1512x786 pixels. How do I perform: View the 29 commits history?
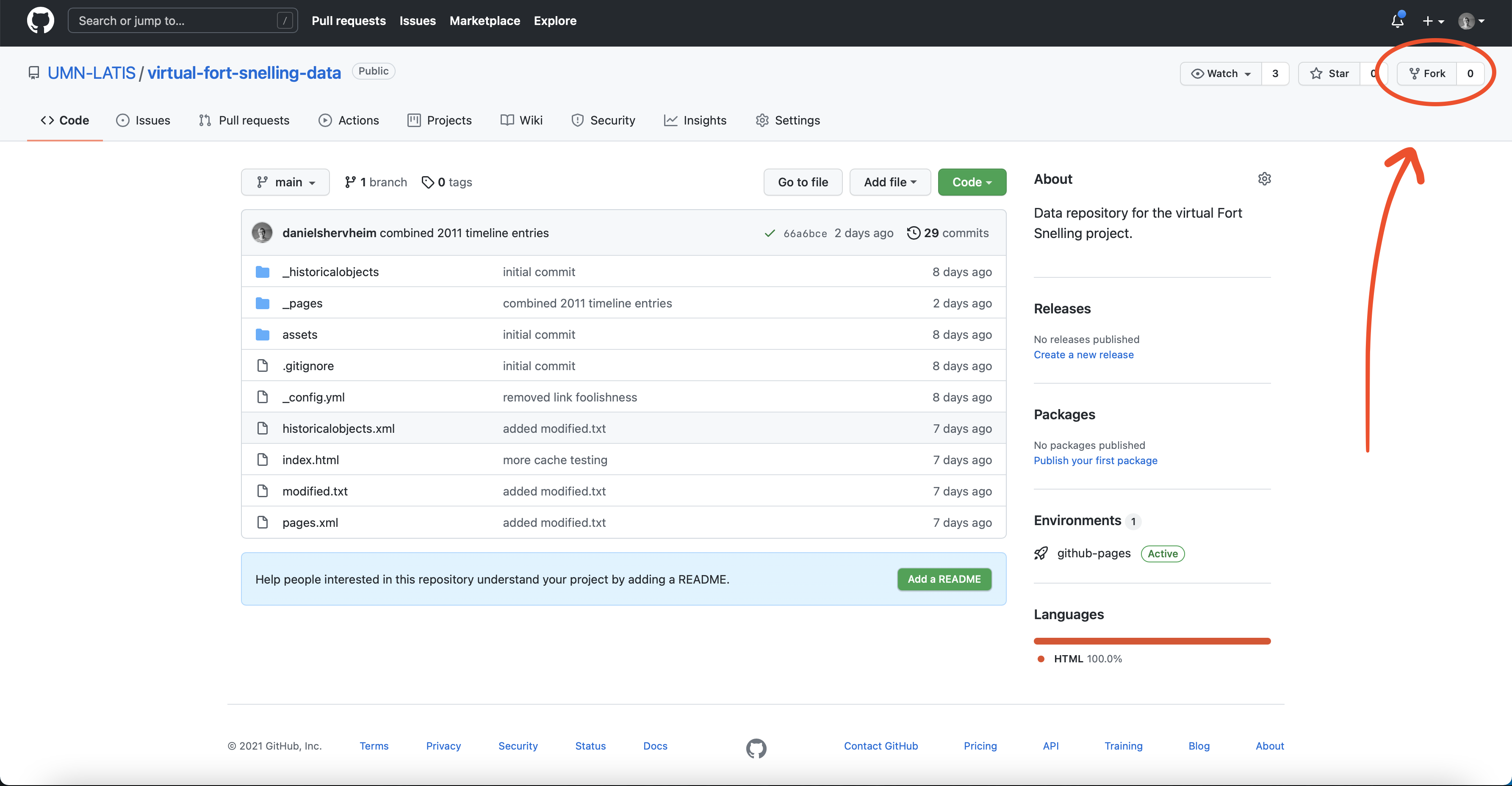pyautogui.click(x=948, y=233)
